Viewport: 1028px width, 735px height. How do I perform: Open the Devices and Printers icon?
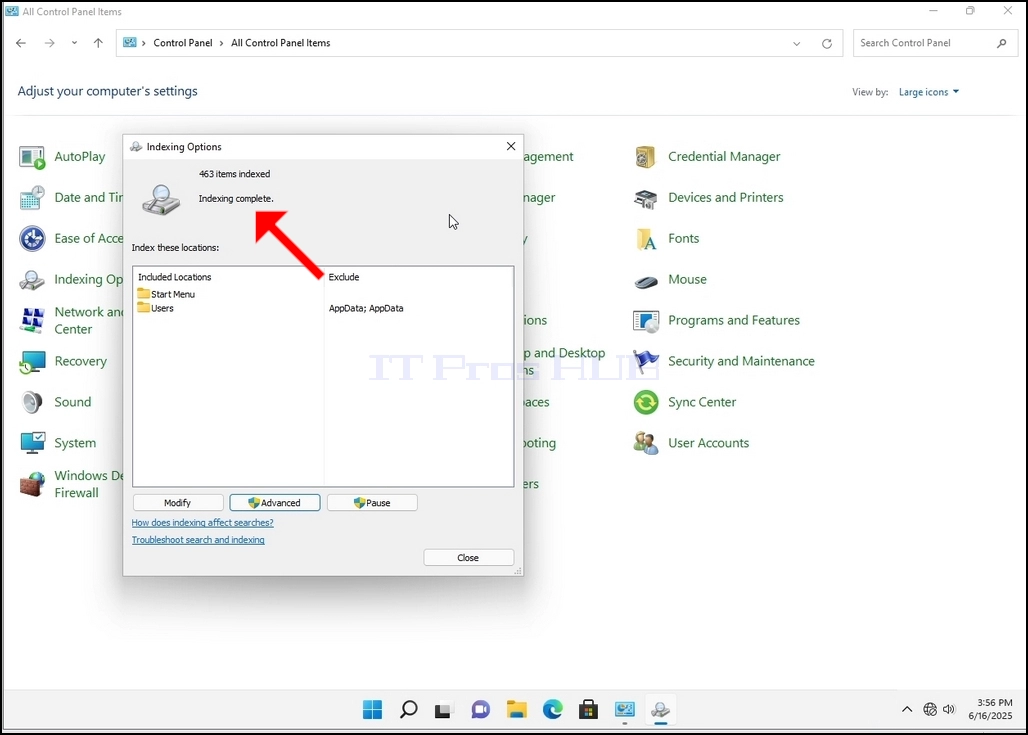646,198
